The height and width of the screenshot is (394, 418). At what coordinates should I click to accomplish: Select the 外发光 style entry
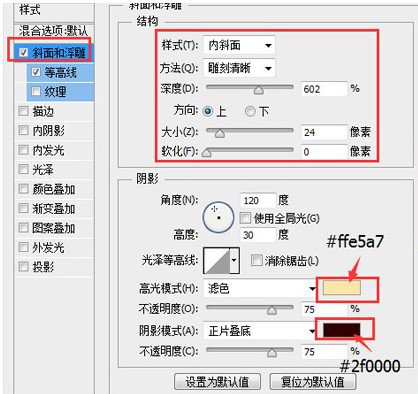click(49, 247)
